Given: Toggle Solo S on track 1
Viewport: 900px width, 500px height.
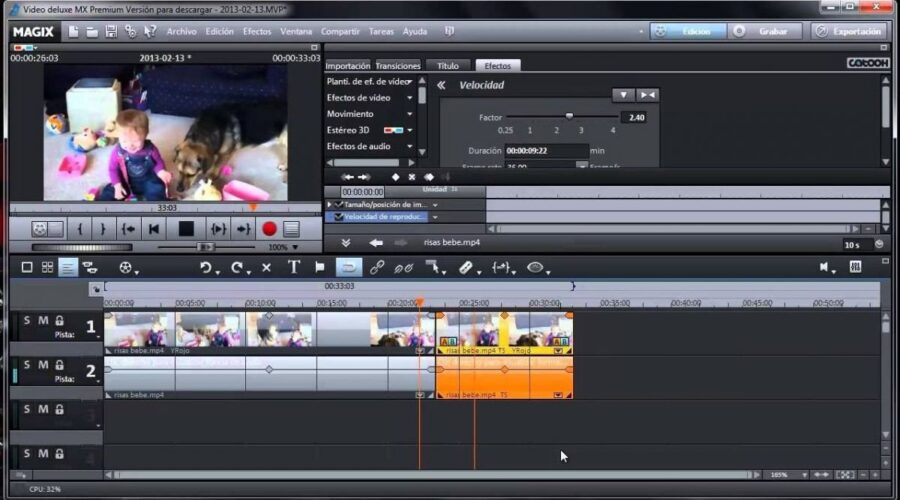Looking at the screenshot, I should click(x=27, y=320).
